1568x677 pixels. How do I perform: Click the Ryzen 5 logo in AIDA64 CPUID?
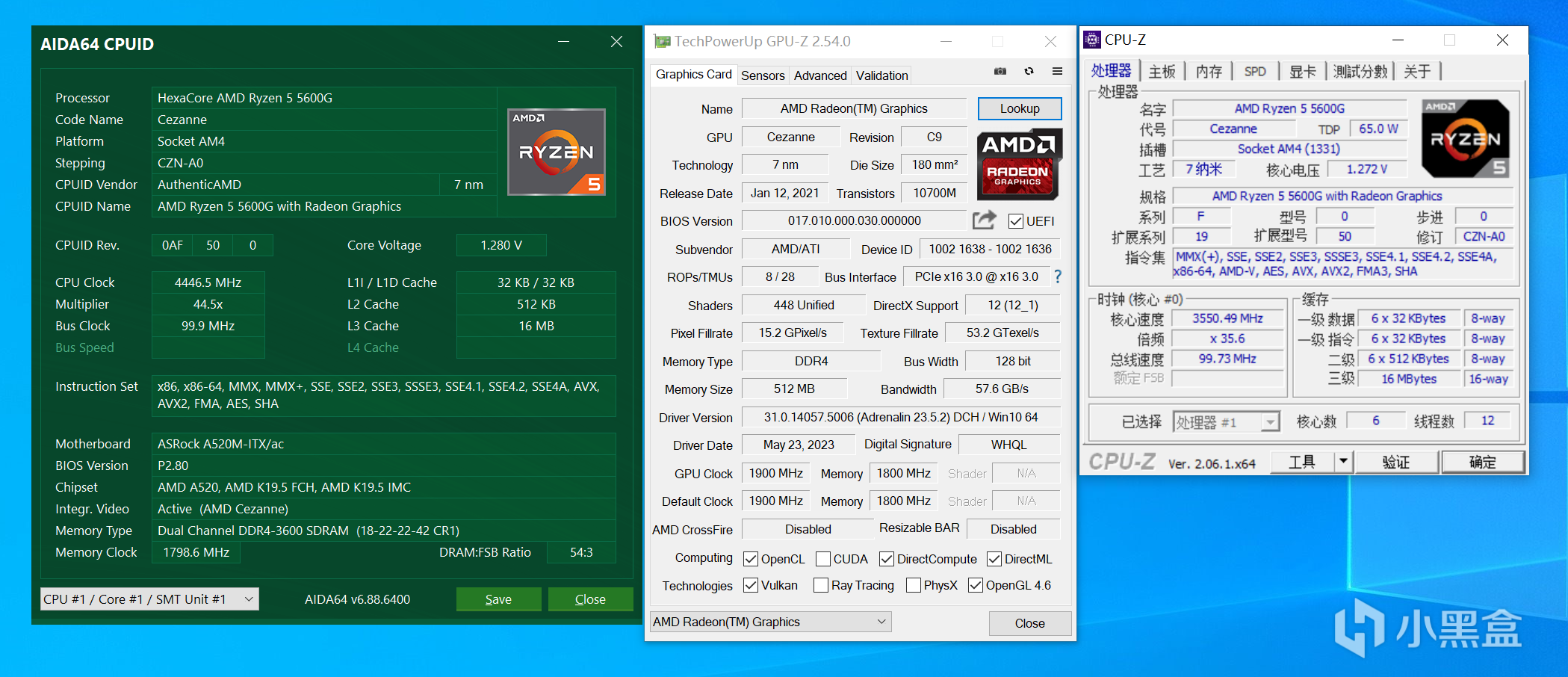[557, 152]
